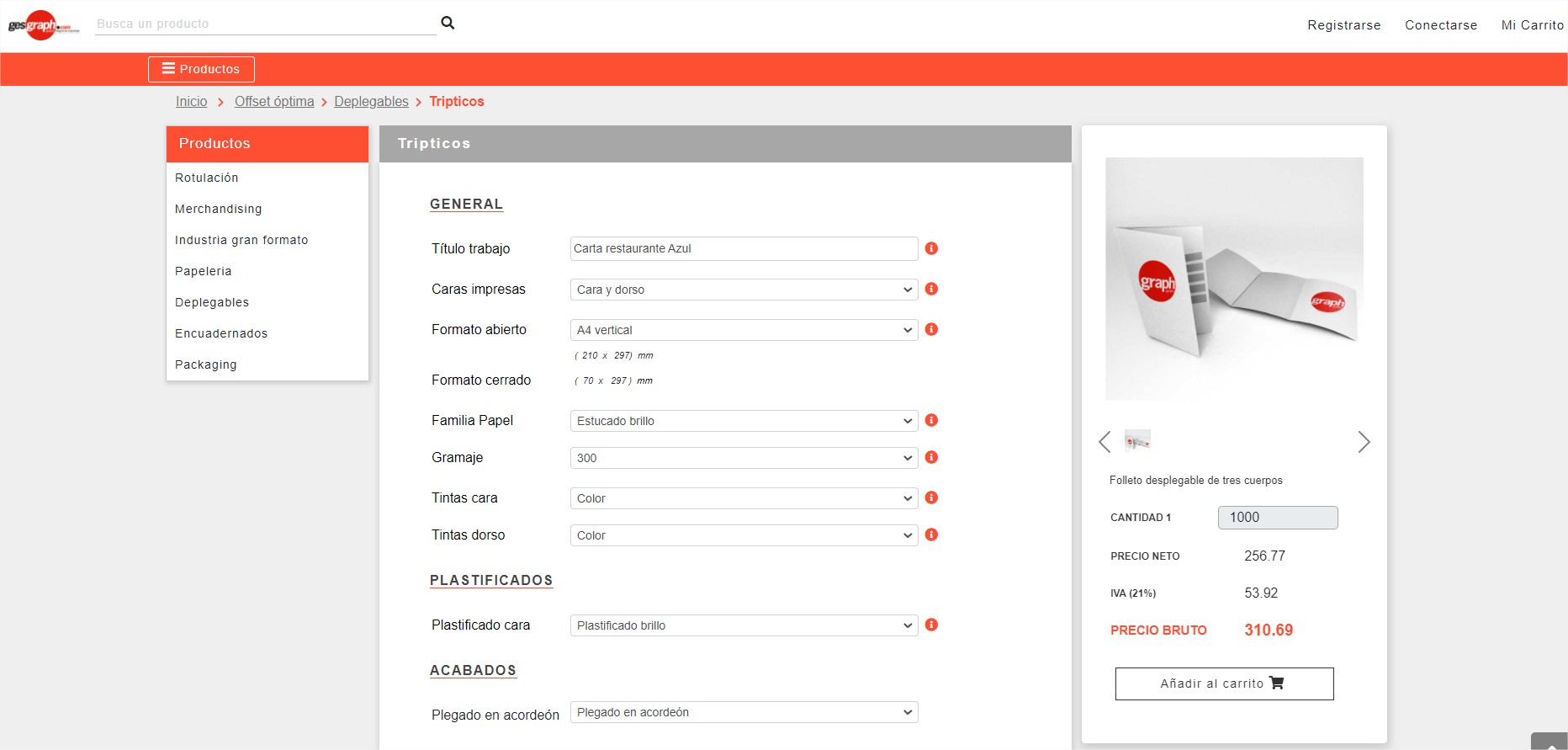The width and height of the screenshot is (1568, 750).
Task: Click the info icon next to Caras impresas
Action: pyautogui.click(x=931, y=289)
